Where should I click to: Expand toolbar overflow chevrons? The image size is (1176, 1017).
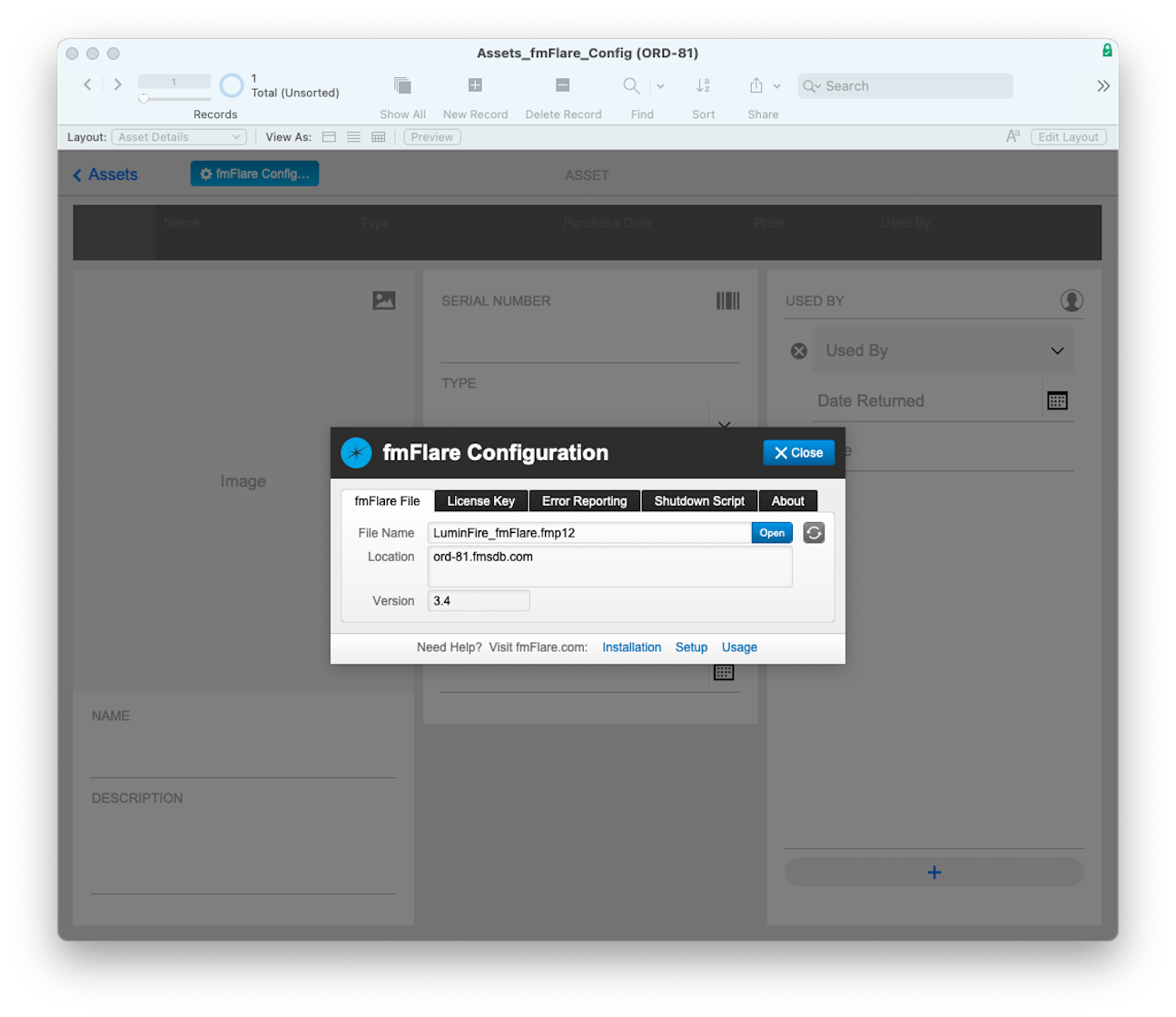1103,86
